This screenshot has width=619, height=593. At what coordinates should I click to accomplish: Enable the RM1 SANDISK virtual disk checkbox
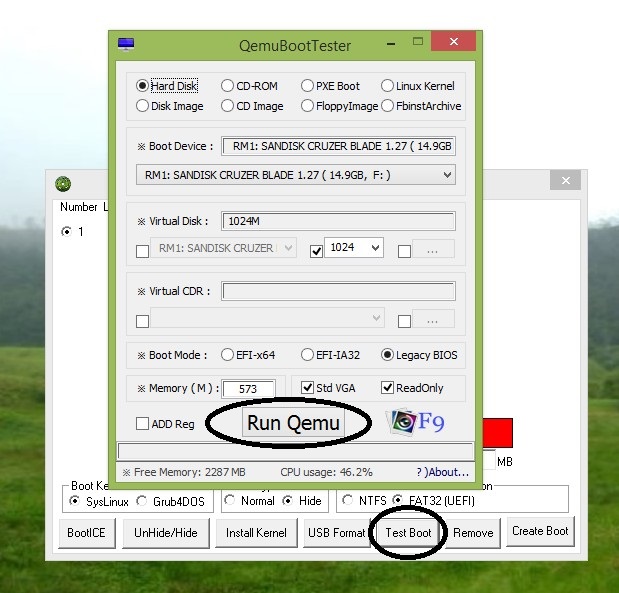[x=142, y=251]
